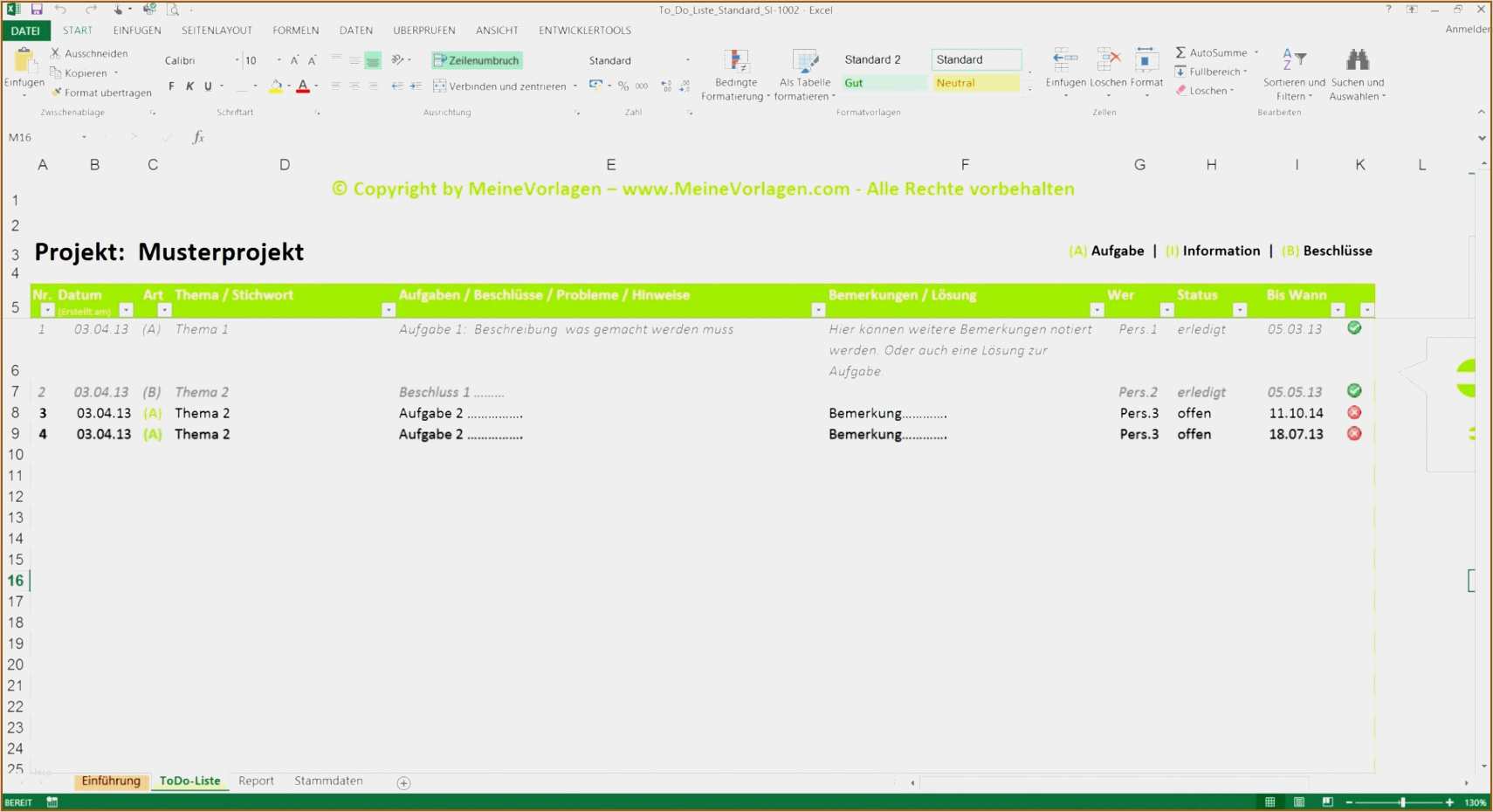Adjust the zoom slider

pyautogui.click(x=1401, y=802)
